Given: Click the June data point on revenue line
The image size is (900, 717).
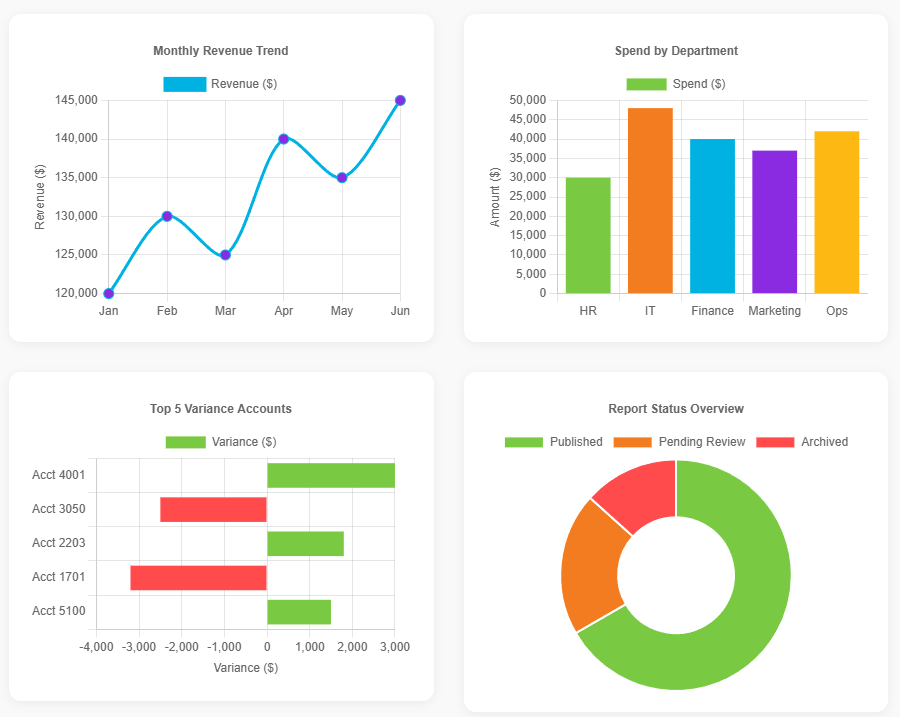Looking at the screenshot, I should point(400,100).
